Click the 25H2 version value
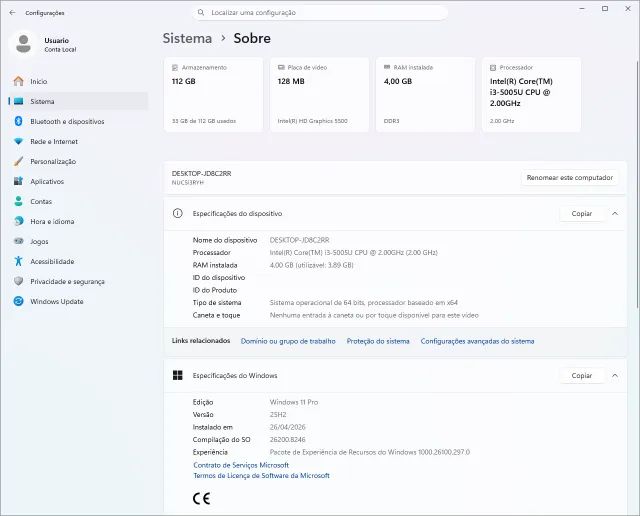Viewport: 640px width, 516px height. pos(278,415)
